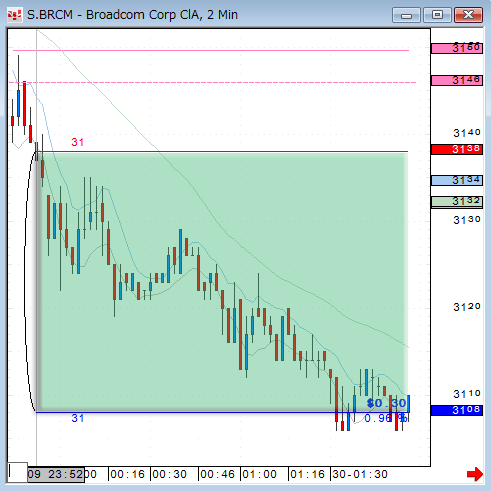Click the red 3138 price marker
This screenshot has height=491, width=491.
pos(457,149)
